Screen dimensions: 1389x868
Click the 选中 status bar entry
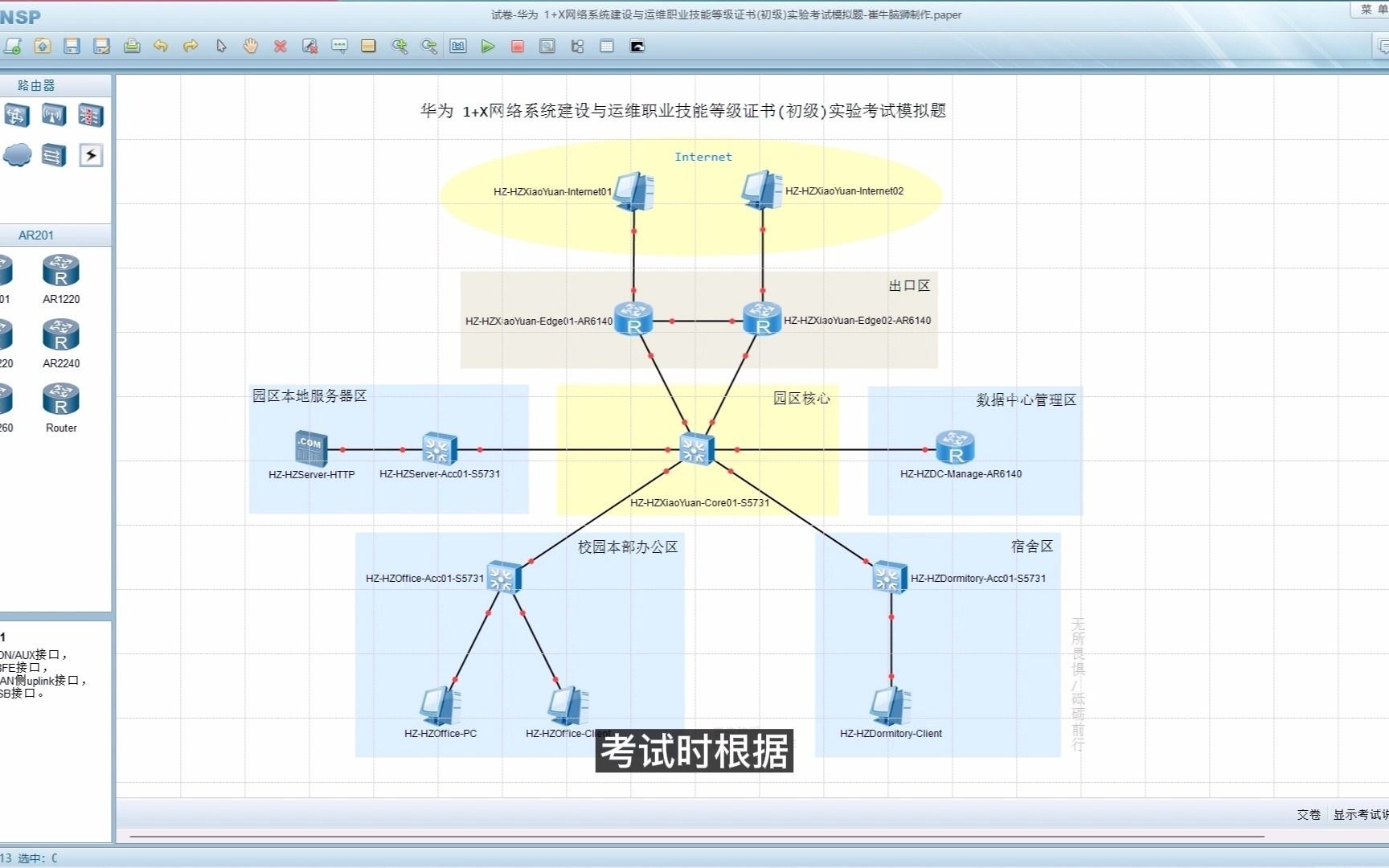(x=38, y=858)
